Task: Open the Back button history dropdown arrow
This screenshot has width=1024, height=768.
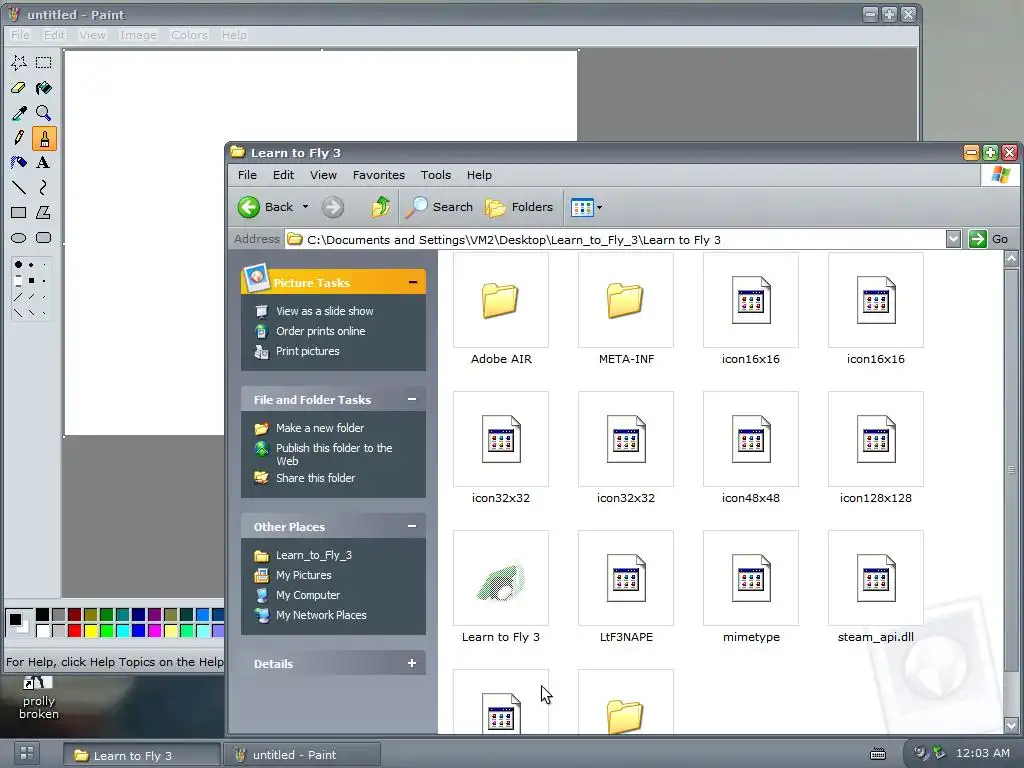Action: (305, 207)
